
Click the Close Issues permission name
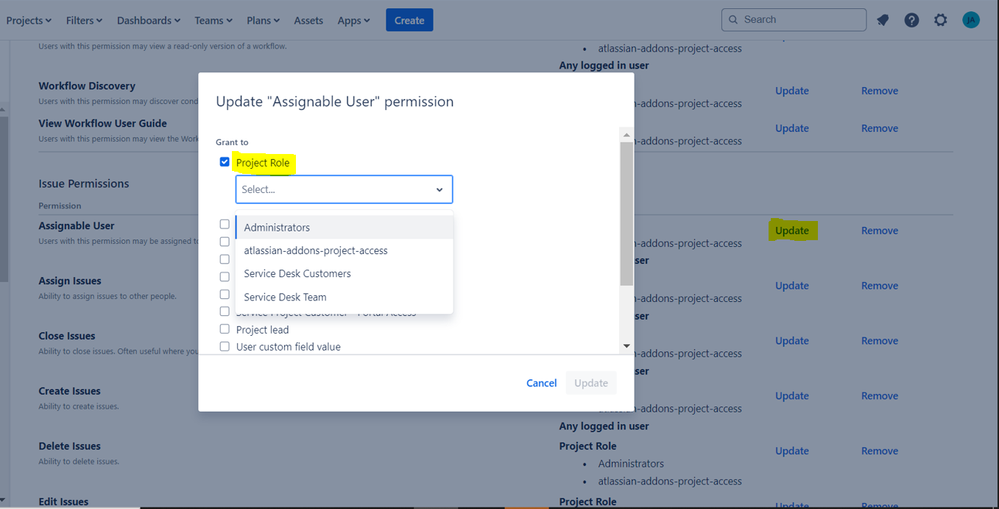pyautogui.click(x=67, y=336)
